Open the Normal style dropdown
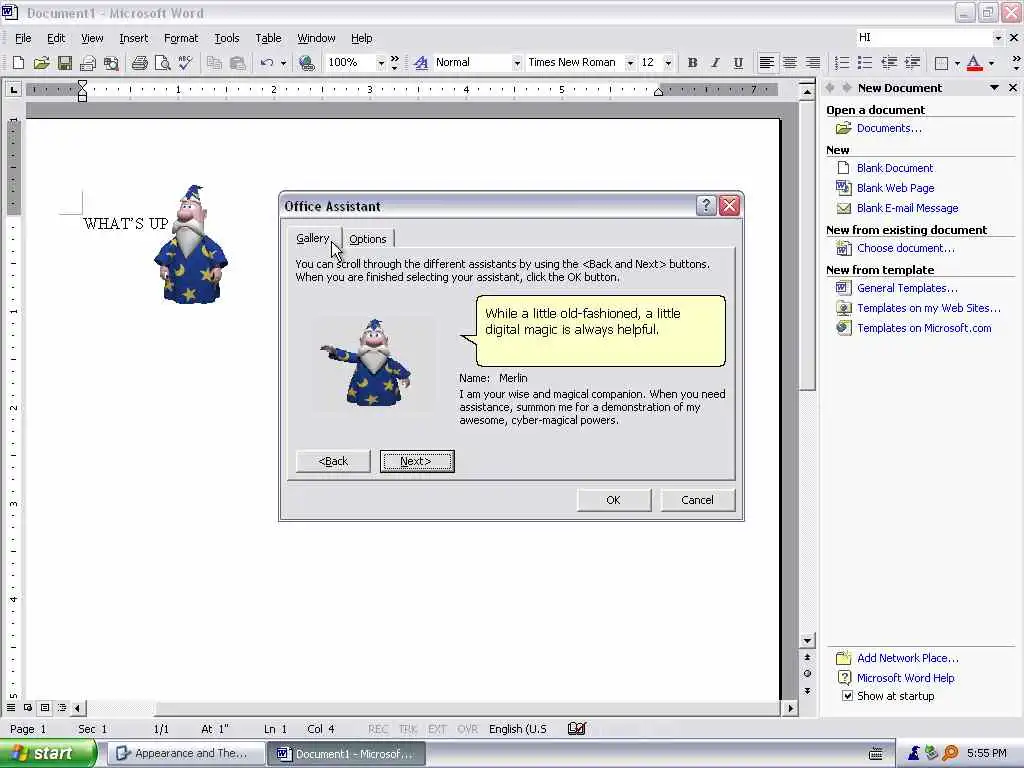 [517, 63]
